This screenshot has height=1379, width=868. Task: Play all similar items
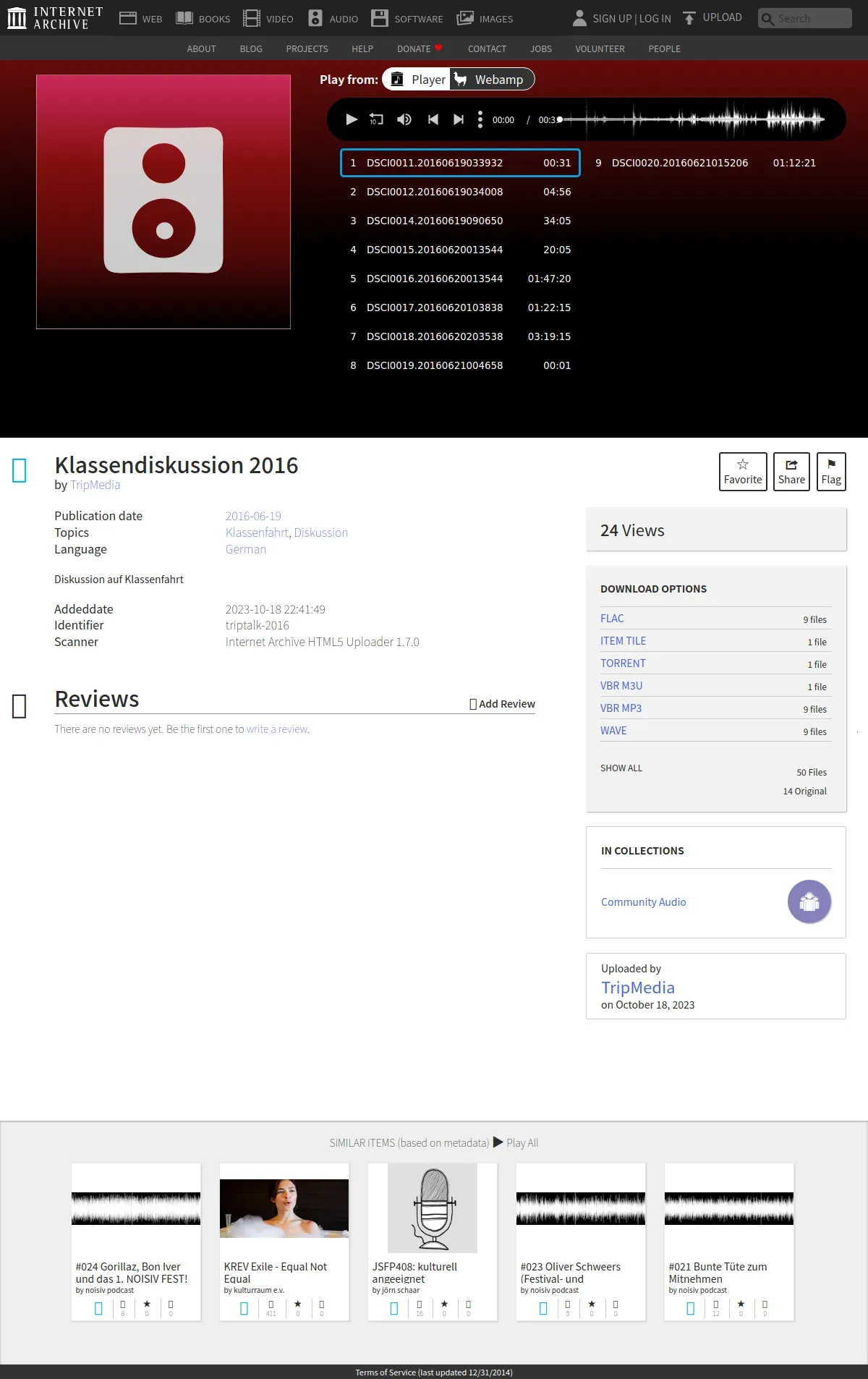point(516,1142)
